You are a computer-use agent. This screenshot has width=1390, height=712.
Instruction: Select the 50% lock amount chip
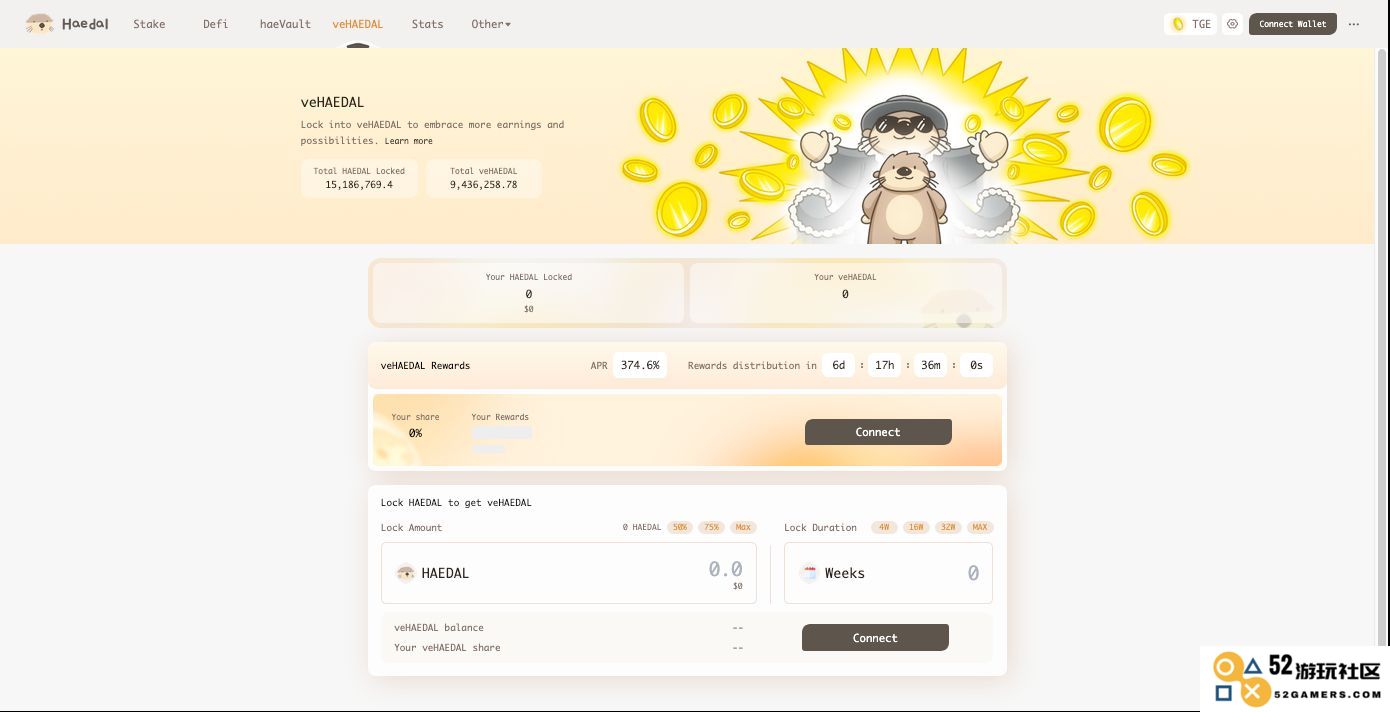681,527
